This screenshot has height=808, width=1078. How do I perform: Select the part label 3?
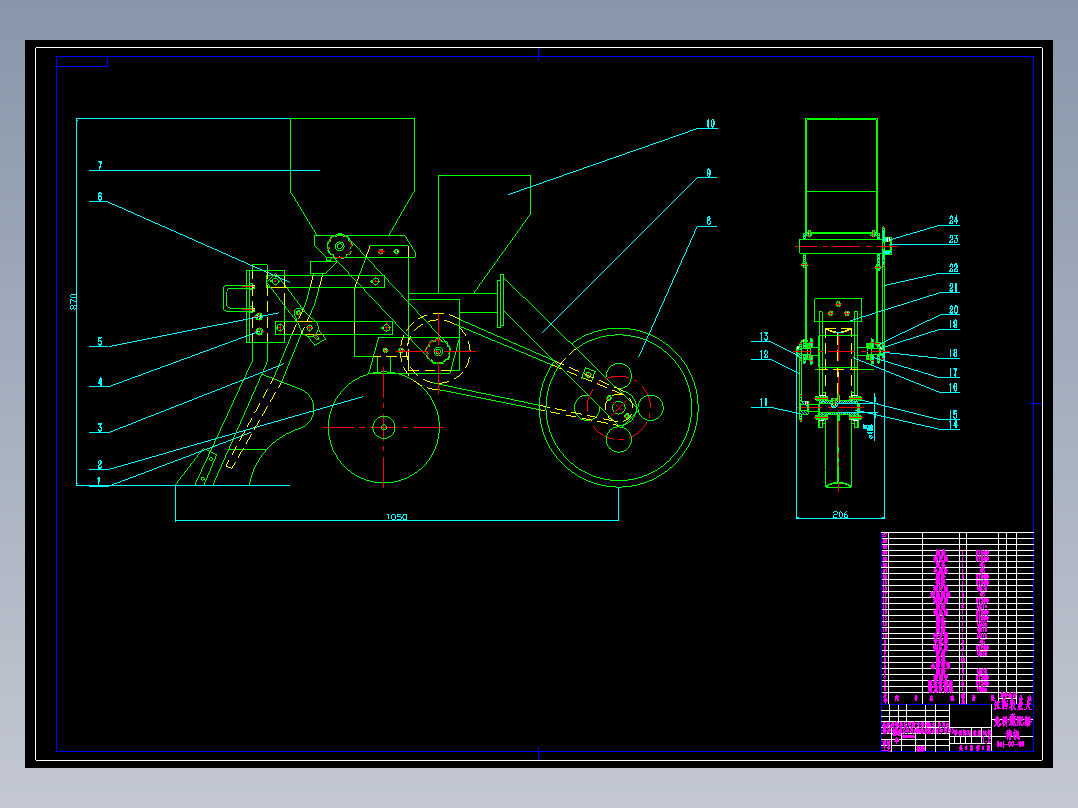click(100, 428)
